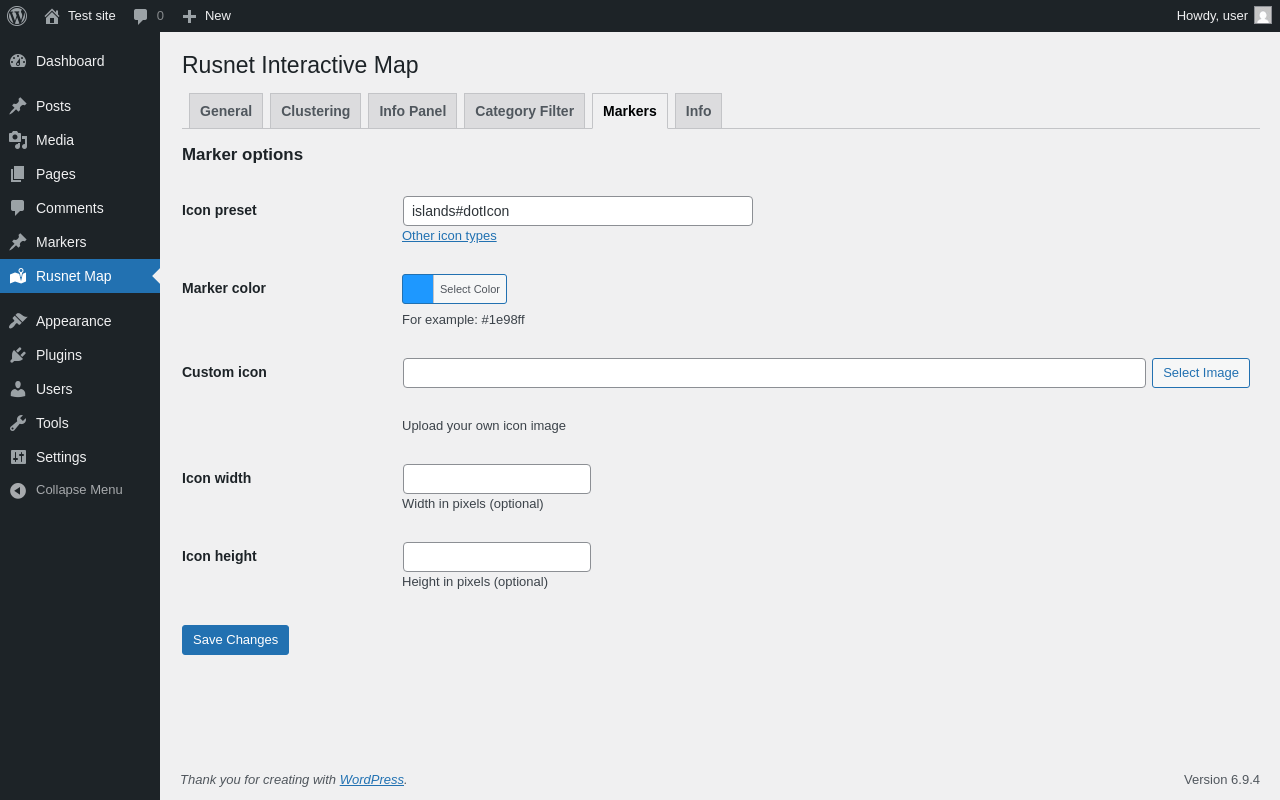
Task: Switch to the Category Filter tab
Action: (524, 111)
